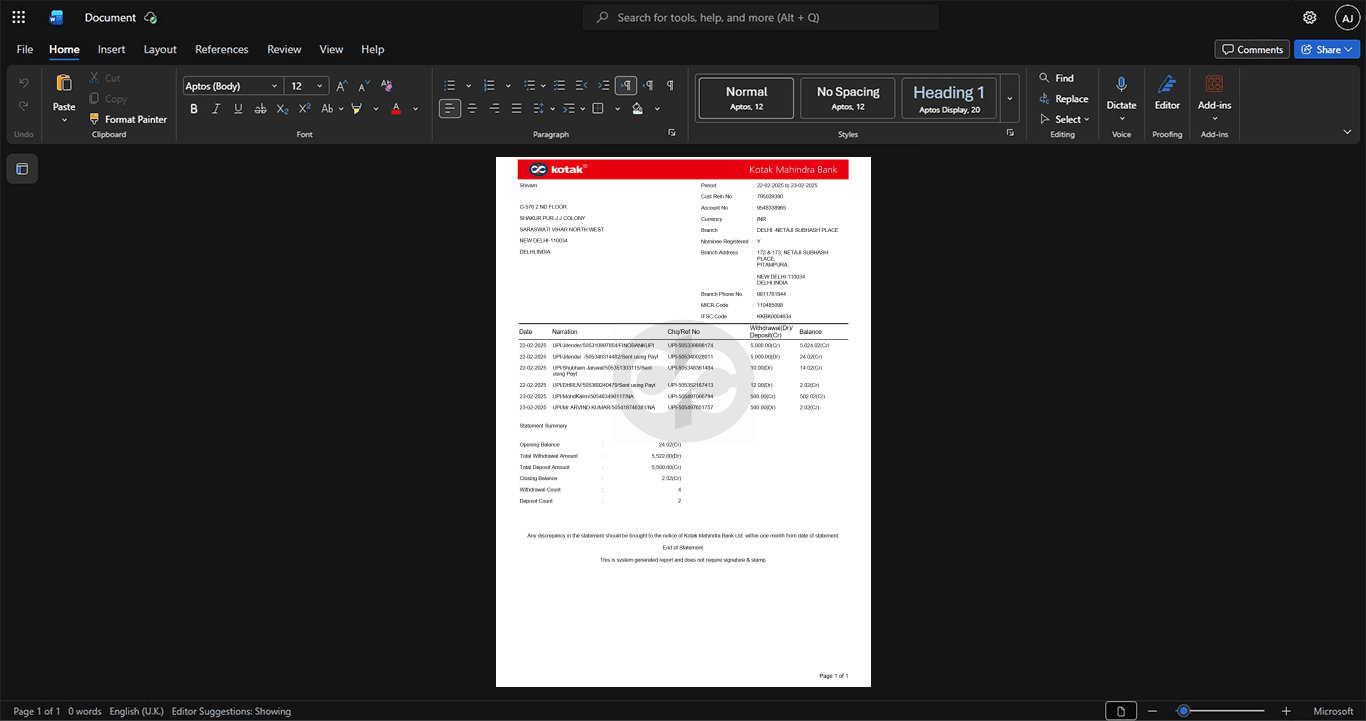Open the Select dropdown in Editing
1366x721 pixels.
(1066, 119)
